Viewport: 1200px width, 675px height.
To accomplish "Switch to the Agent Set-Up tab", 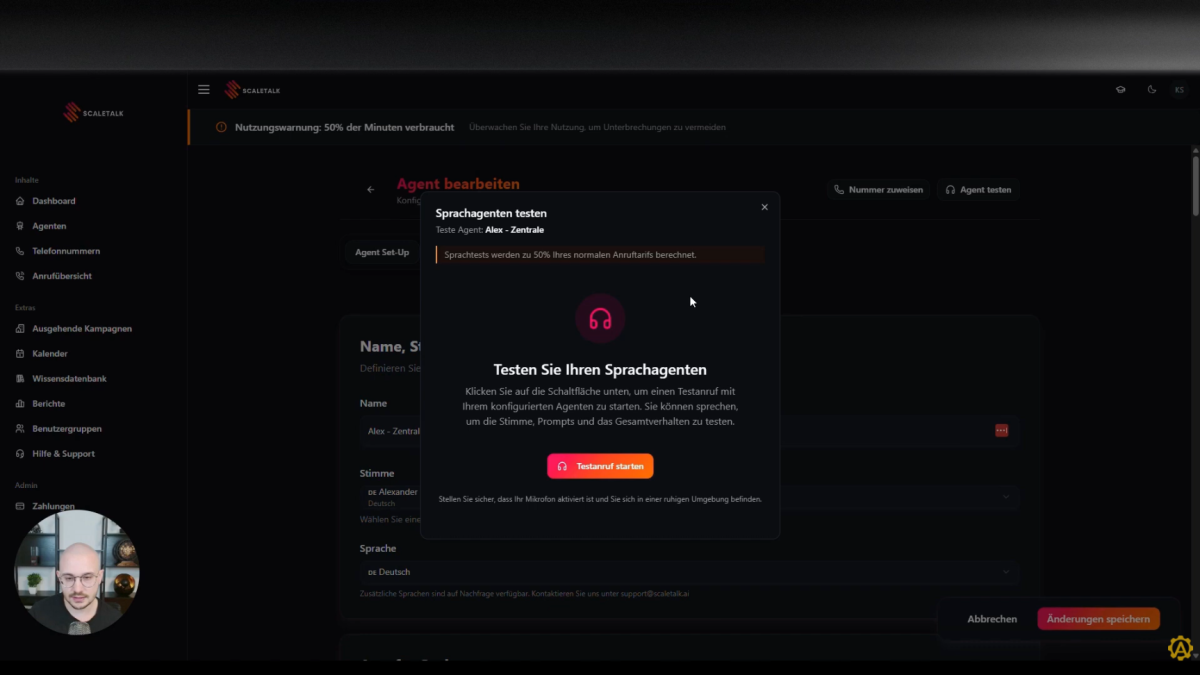I will (382, 252).
